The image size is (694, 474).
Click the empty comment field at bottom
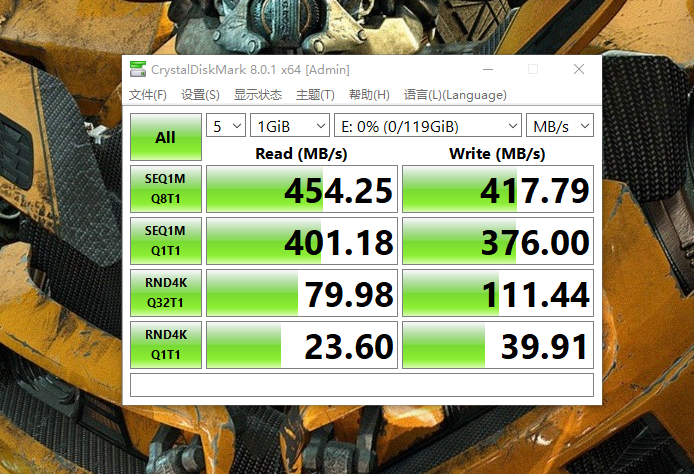pos(362,385)
